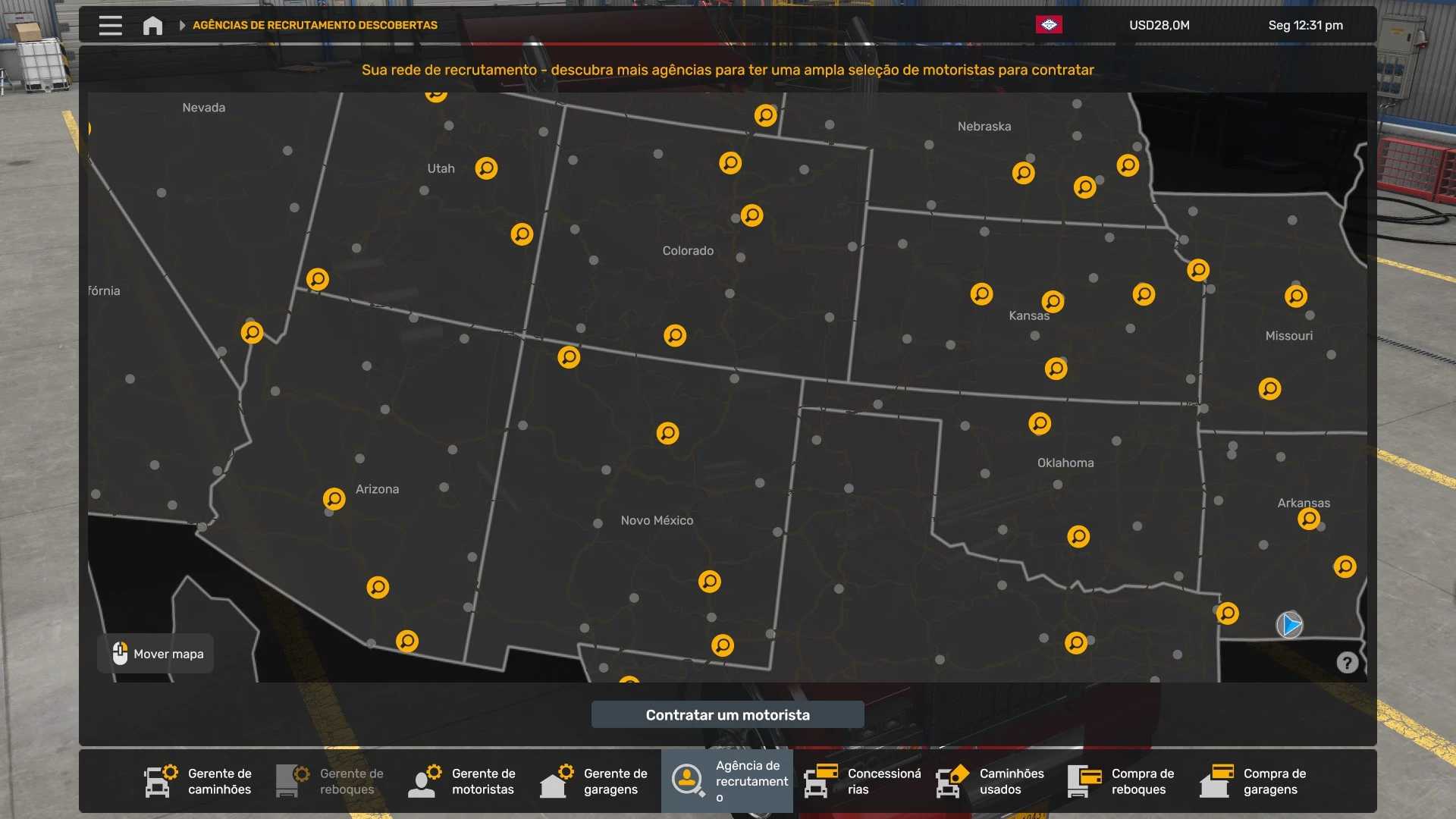The width and height of the screenshot is (1456, 819).
Task: Open Caminhões usados tab
Action: point(991,781)
